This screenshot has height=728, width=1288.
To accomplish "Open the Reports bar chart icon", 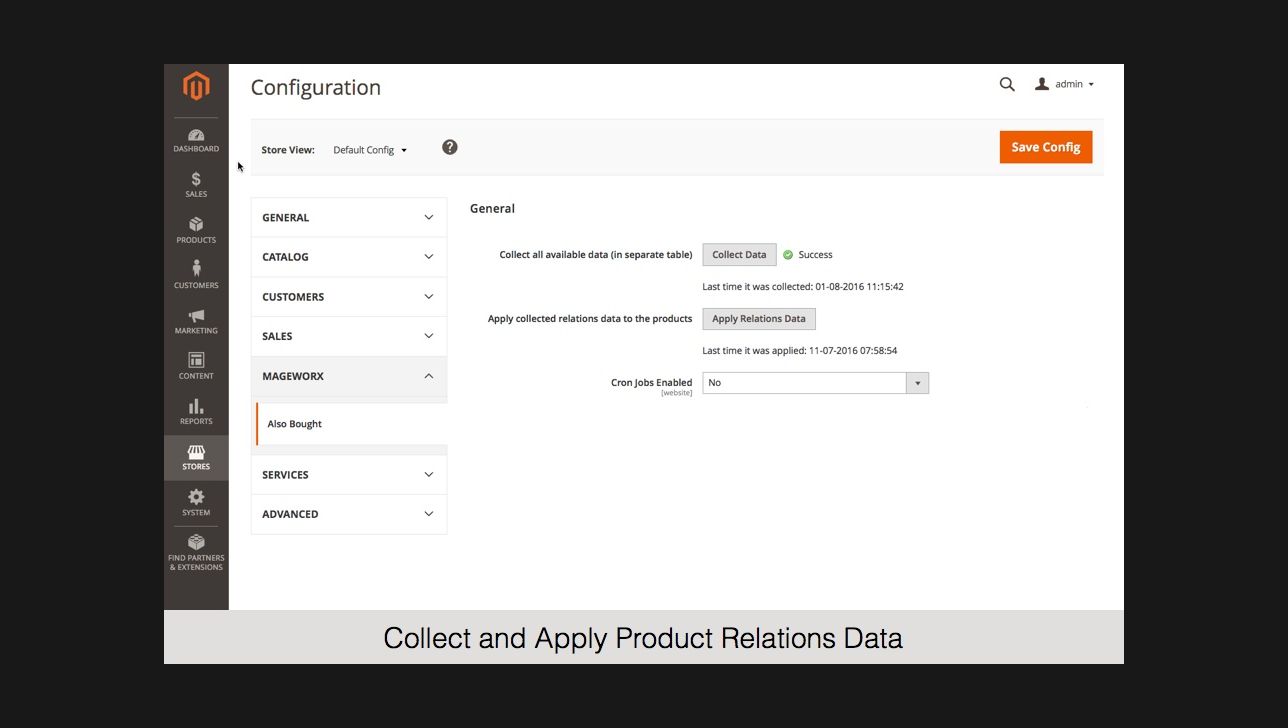I will click(x=196, y=410).
